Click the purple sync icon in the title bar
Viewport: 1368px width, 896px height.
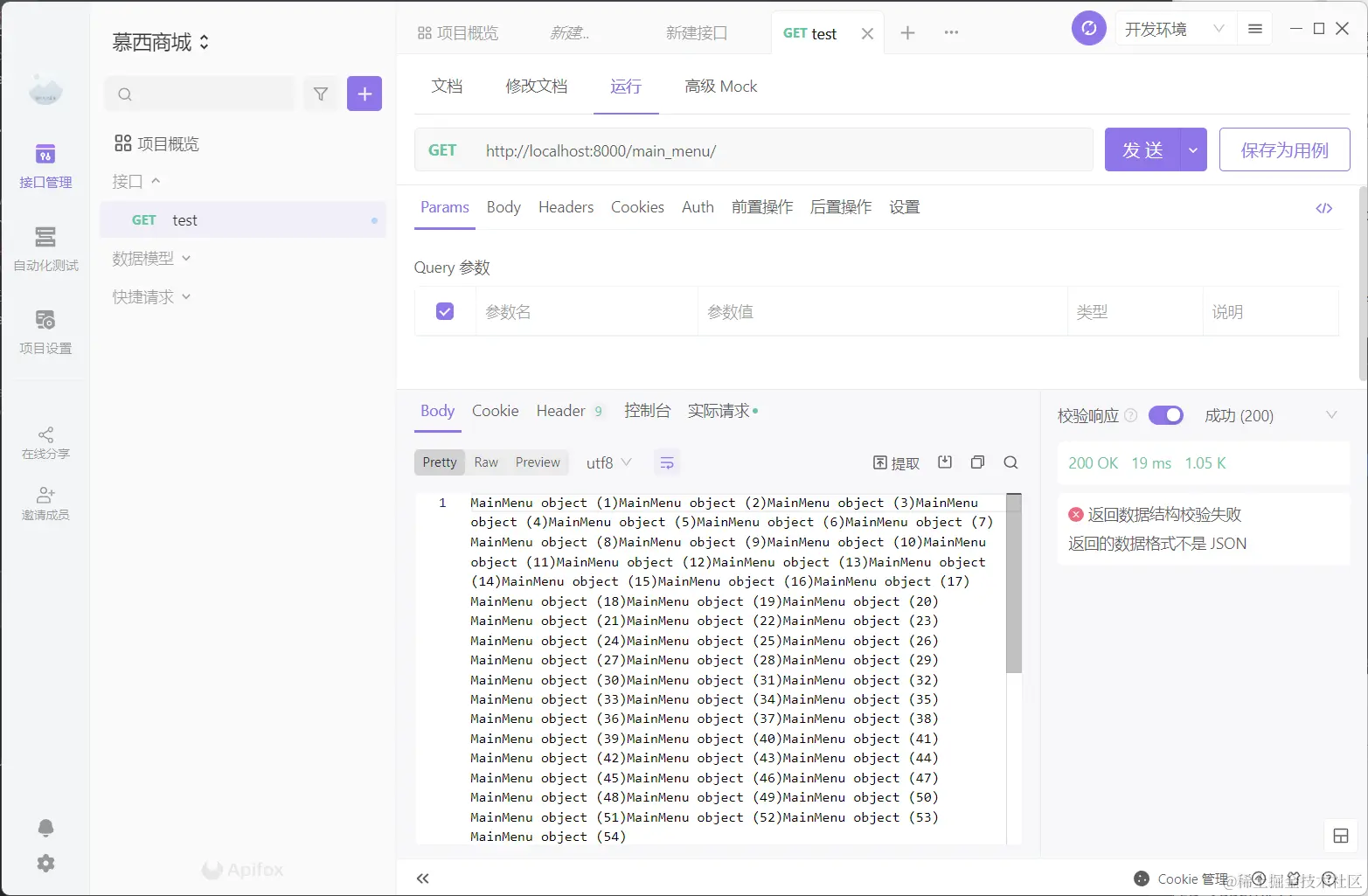pos(1089,29)
